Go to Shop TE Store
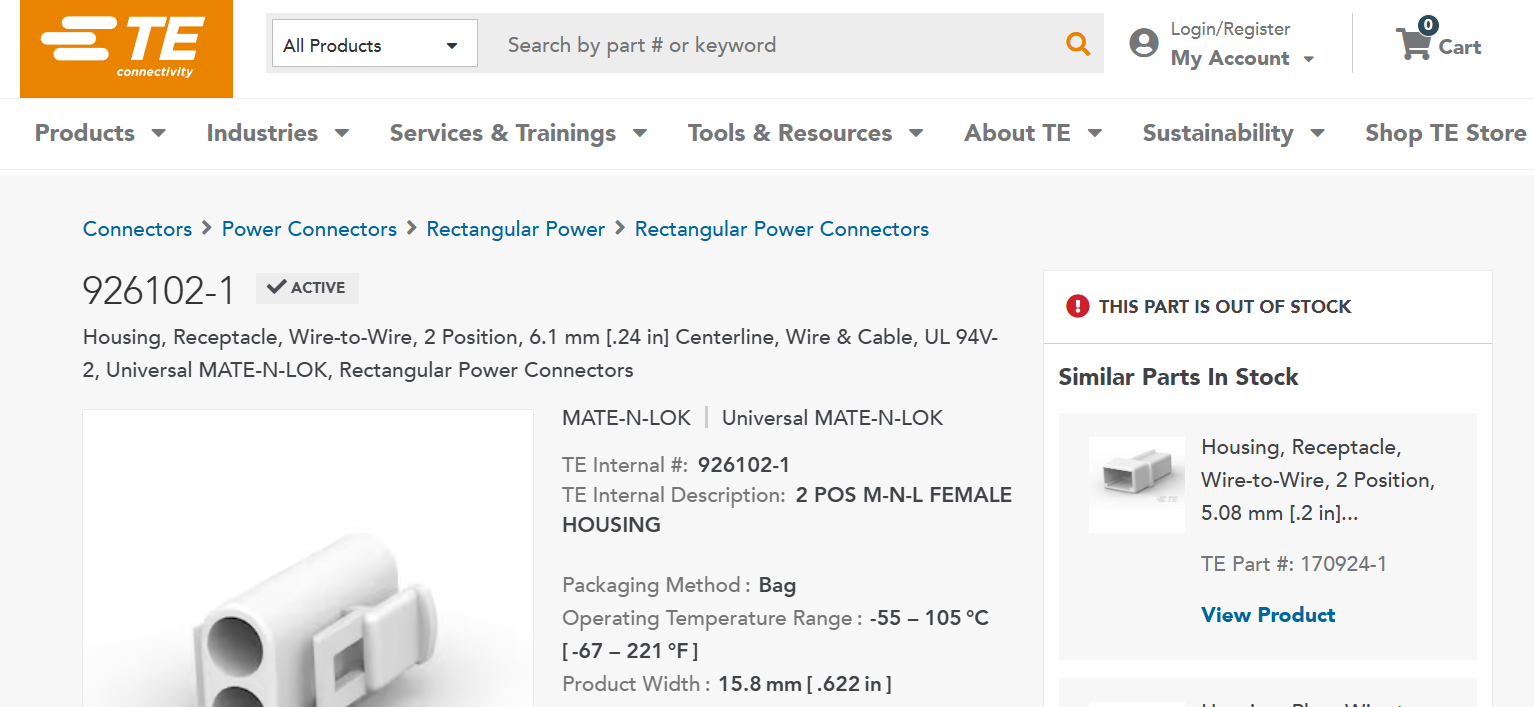This screenshot has height=707, width=1534. click(1445, 133)
